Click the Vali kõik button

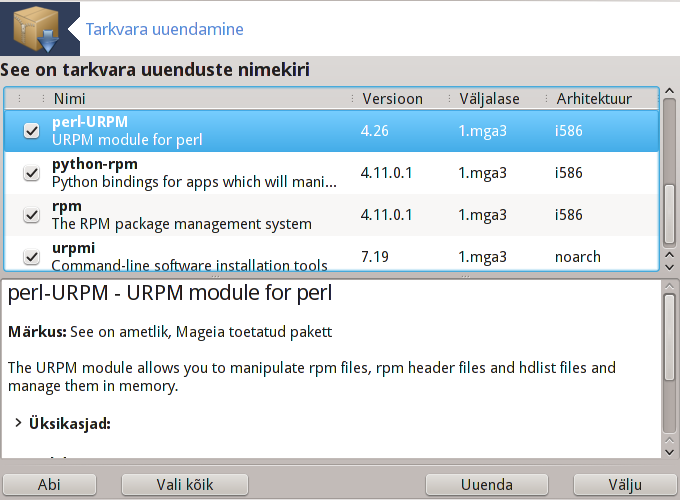(x=185, y=484)
